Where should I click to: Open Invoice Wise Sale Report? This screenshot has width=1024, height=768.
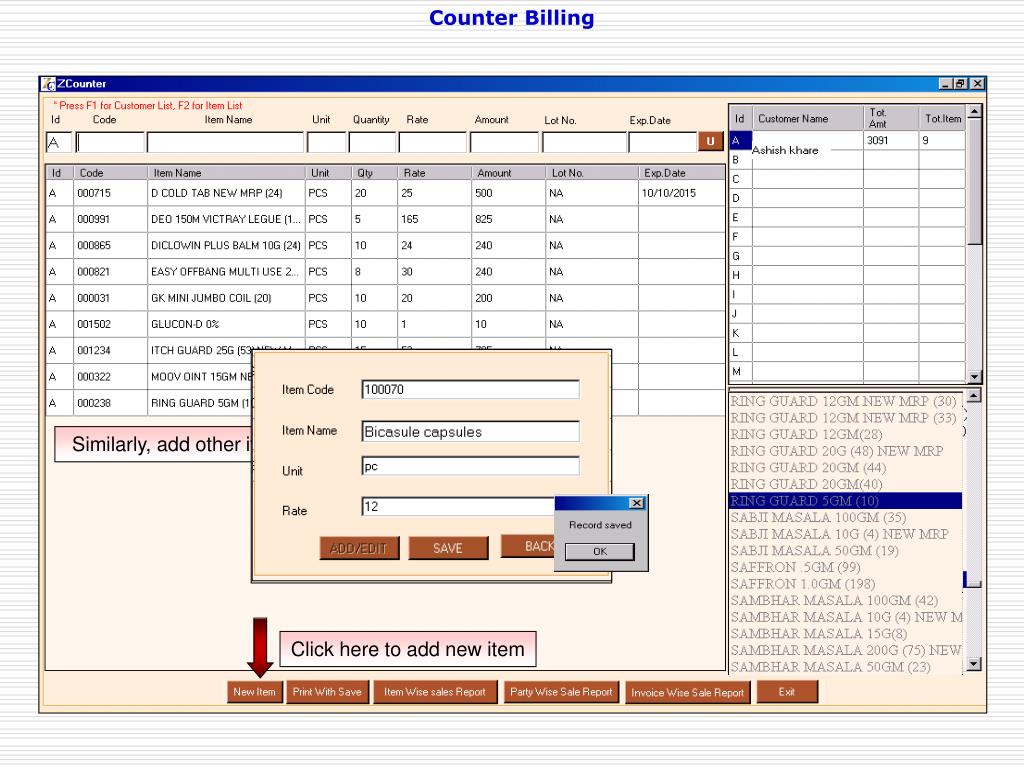point(688,692)
